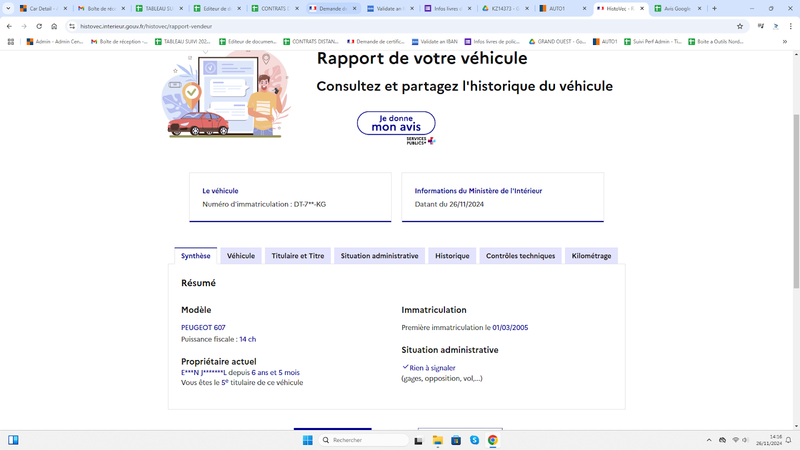
Task: Open the Contrôles techniques tab
Action: click(520, 256)
